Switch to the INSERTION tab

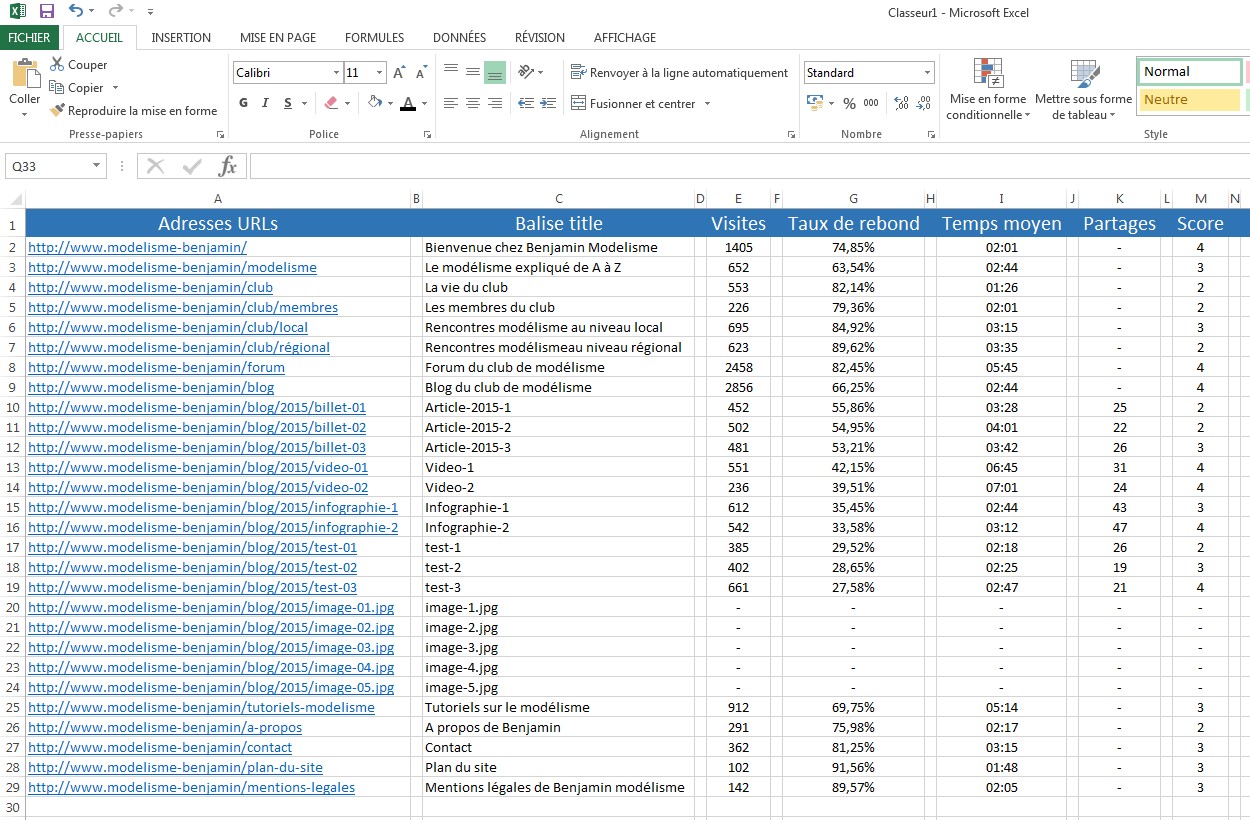[181, 38]
